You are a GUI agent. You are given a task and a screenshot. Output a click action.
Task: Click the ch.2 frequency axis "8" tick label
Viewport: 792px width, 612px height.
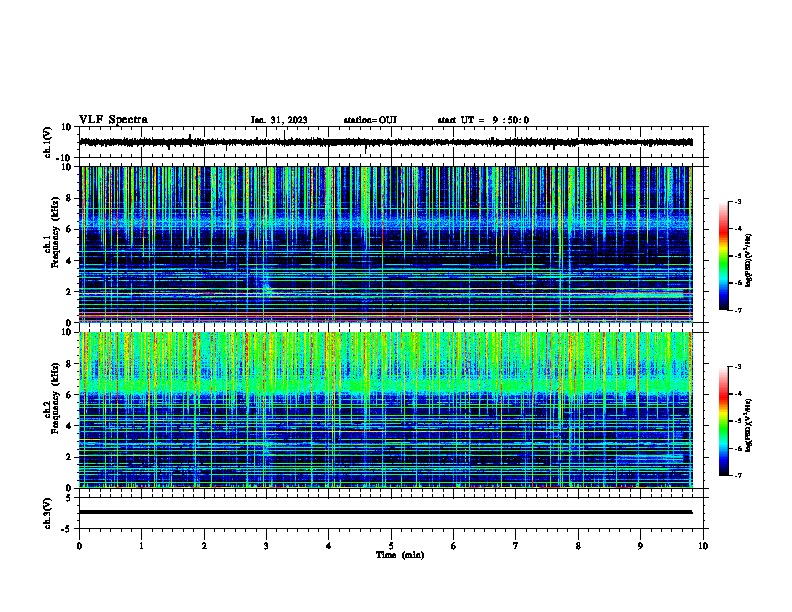click(70, 364)
